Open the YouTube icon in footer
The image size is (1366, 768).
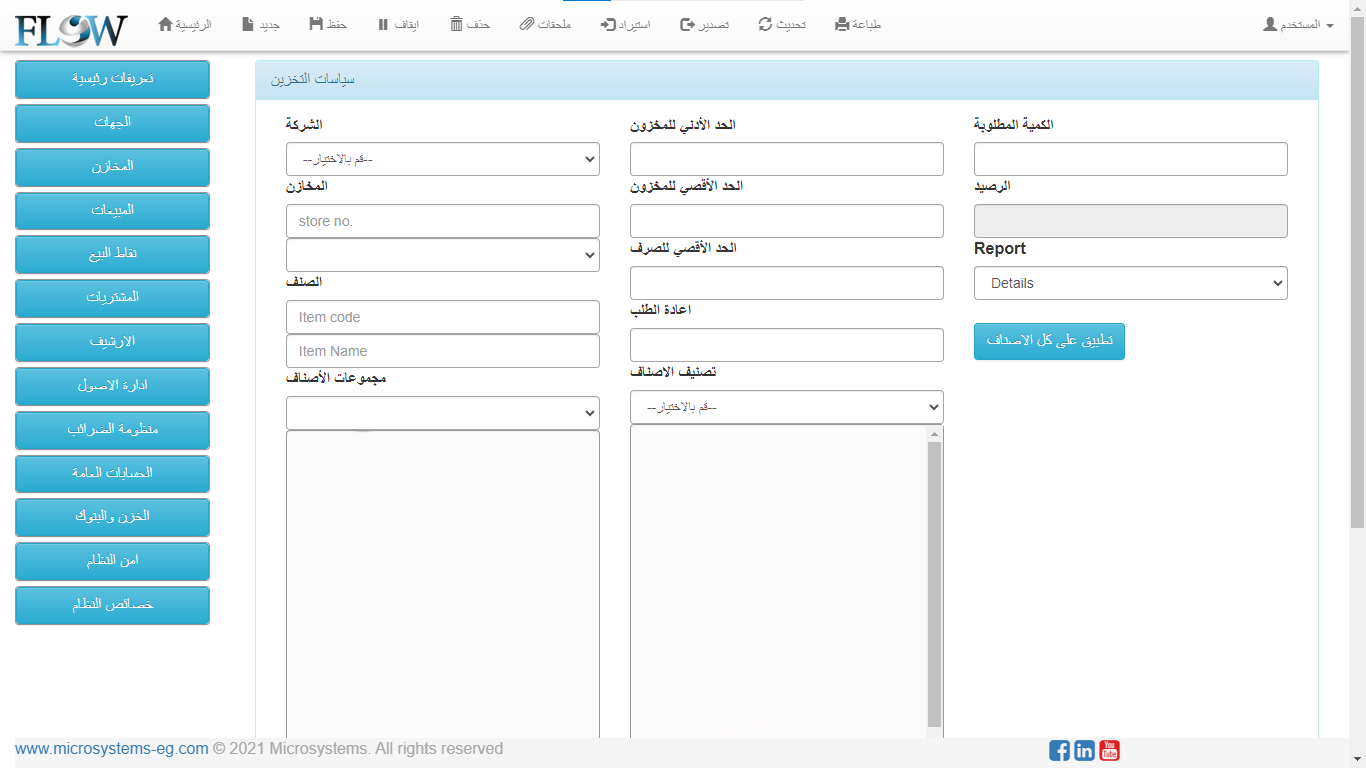coord(1109,750)
